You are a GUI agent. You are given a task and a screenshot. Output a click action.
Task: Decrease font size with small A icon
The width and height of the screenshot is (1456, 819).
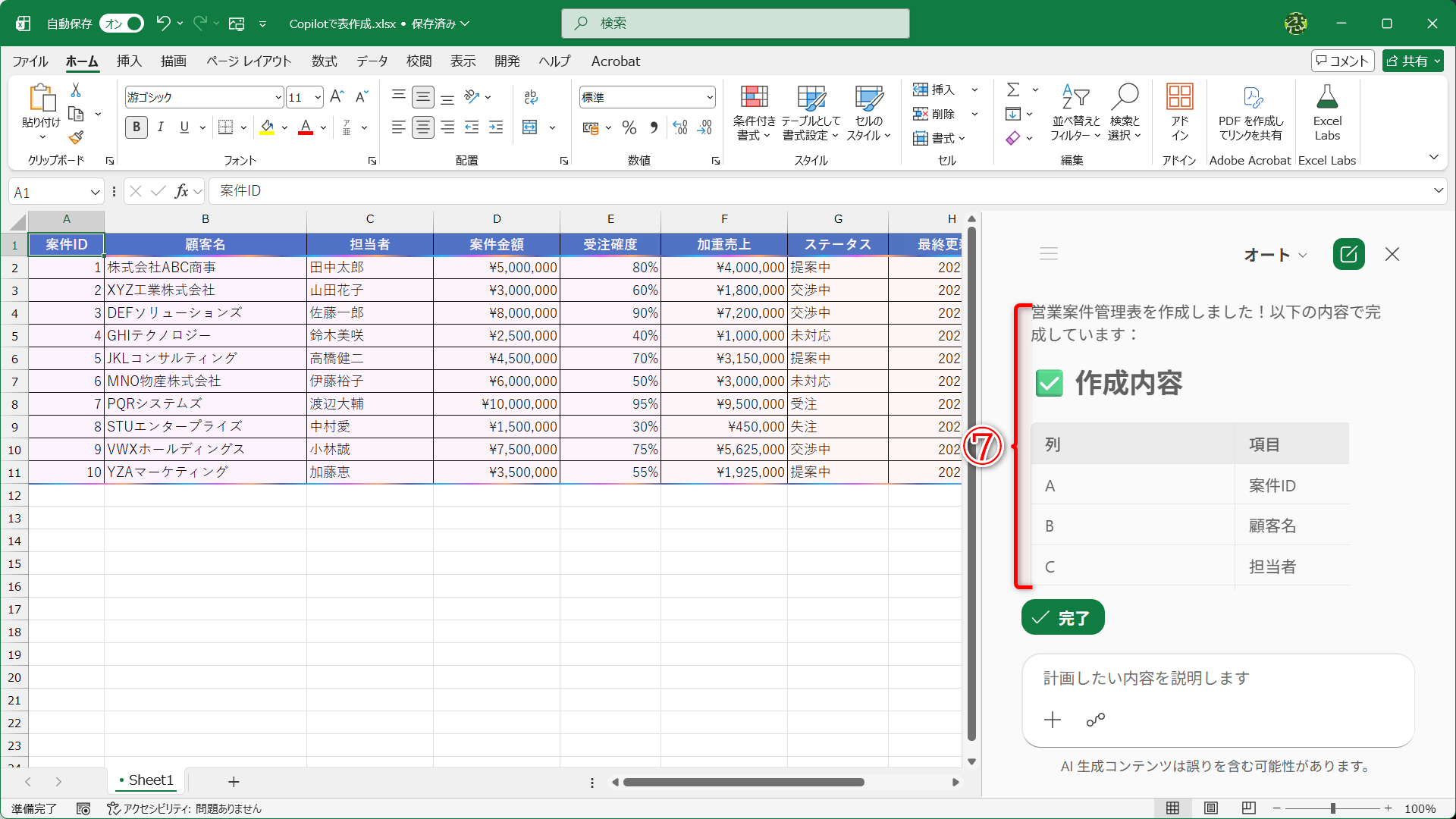point(362,96)
